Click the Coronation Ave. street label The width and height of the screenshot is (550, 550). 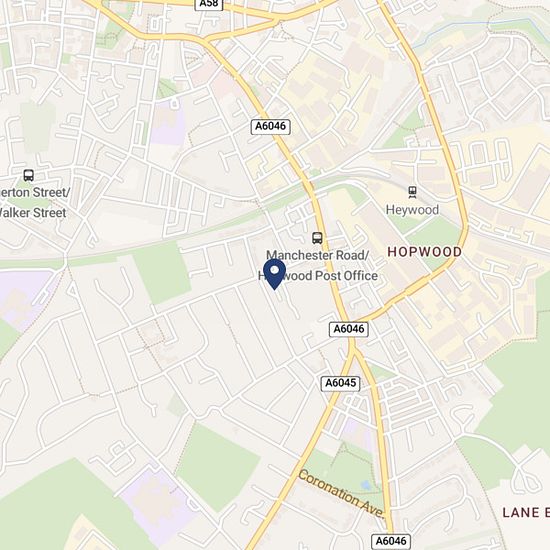click(x=342, y=494)
